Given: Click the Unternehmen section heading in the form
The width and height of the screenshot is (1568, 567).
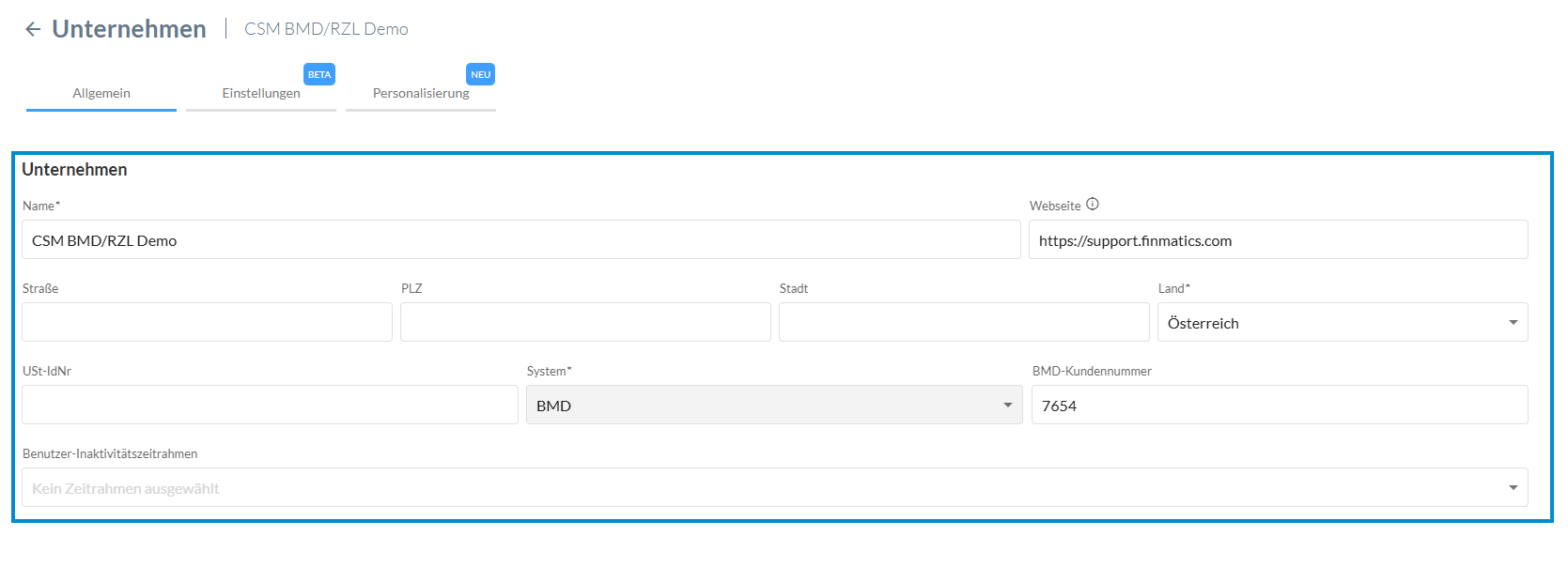Looking at the screenshot, I should 74,170.
